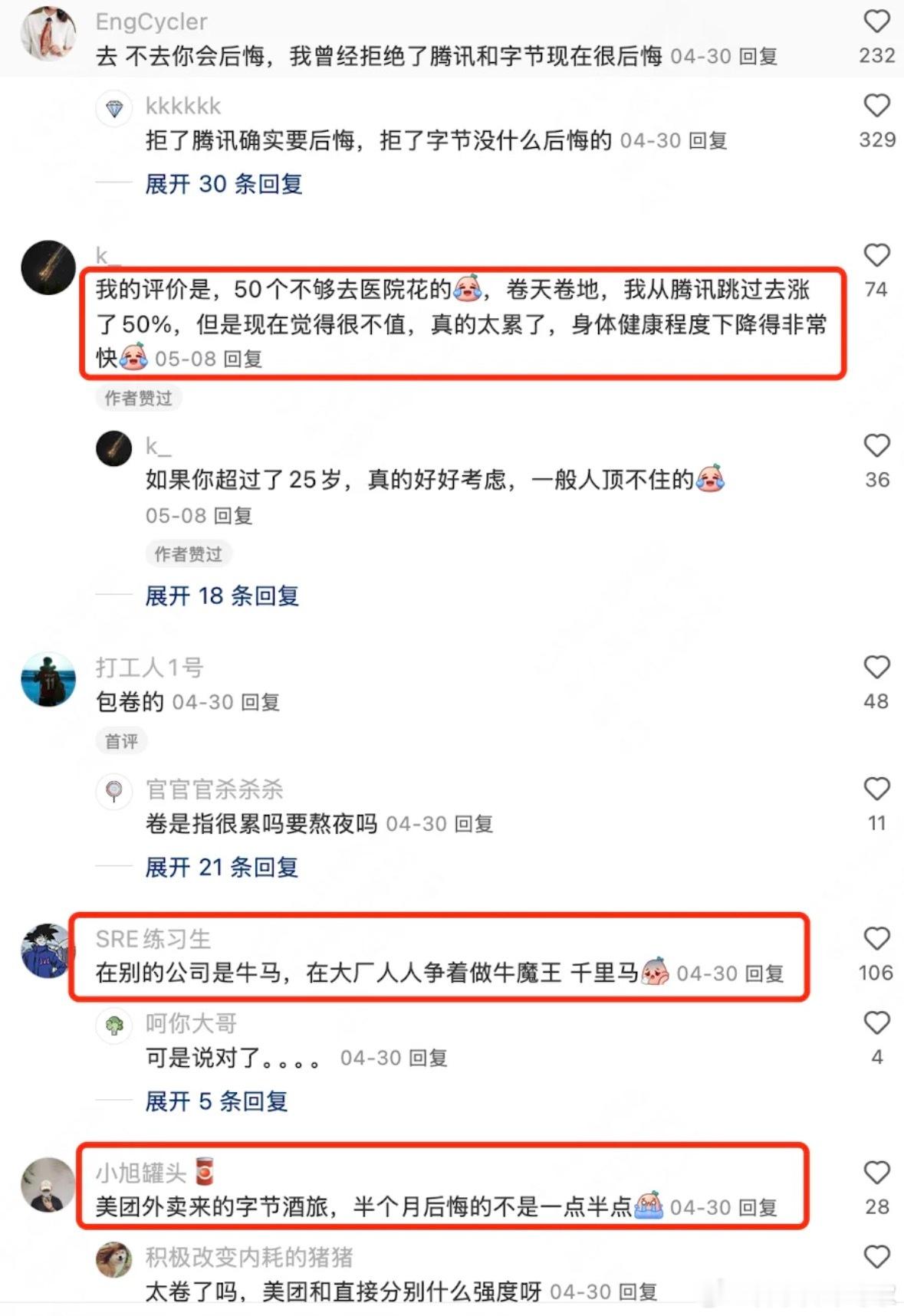This screenshot has width=904, height=1316.
Task: Reply to EngCycler's comment
Action: tap(758, 57)
